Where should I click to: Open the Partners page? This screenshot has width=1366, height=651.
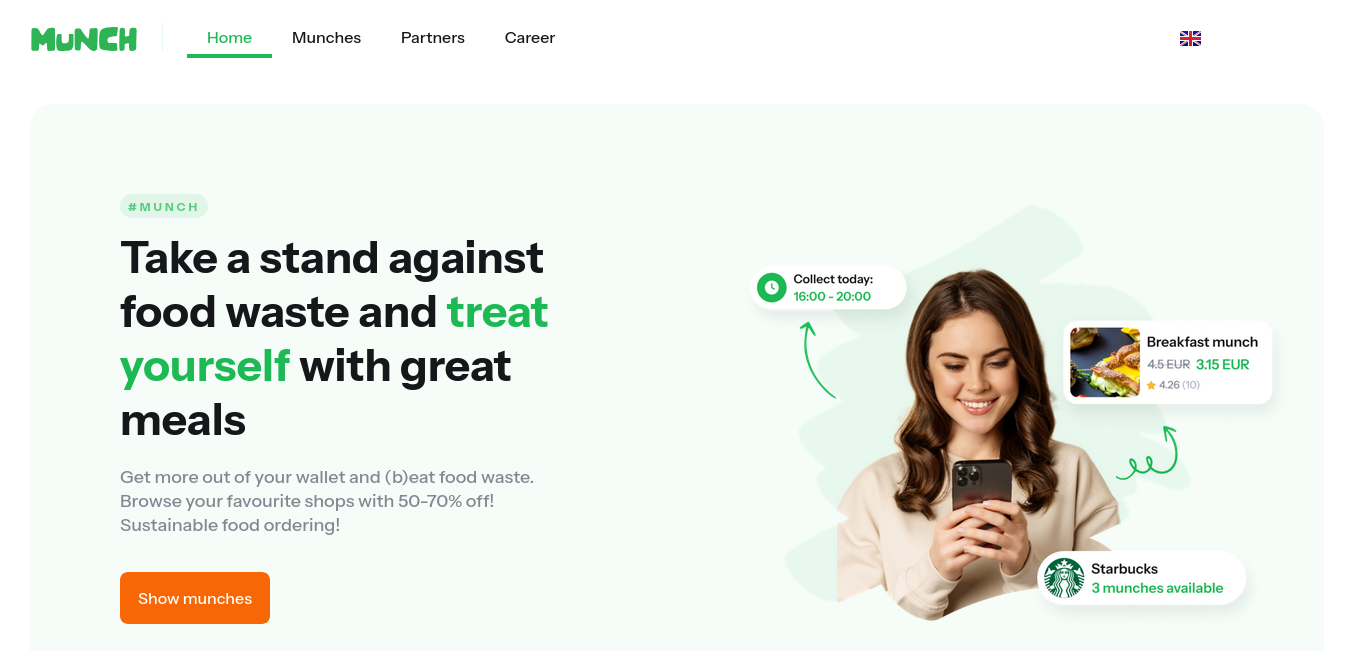pos(433,38)
